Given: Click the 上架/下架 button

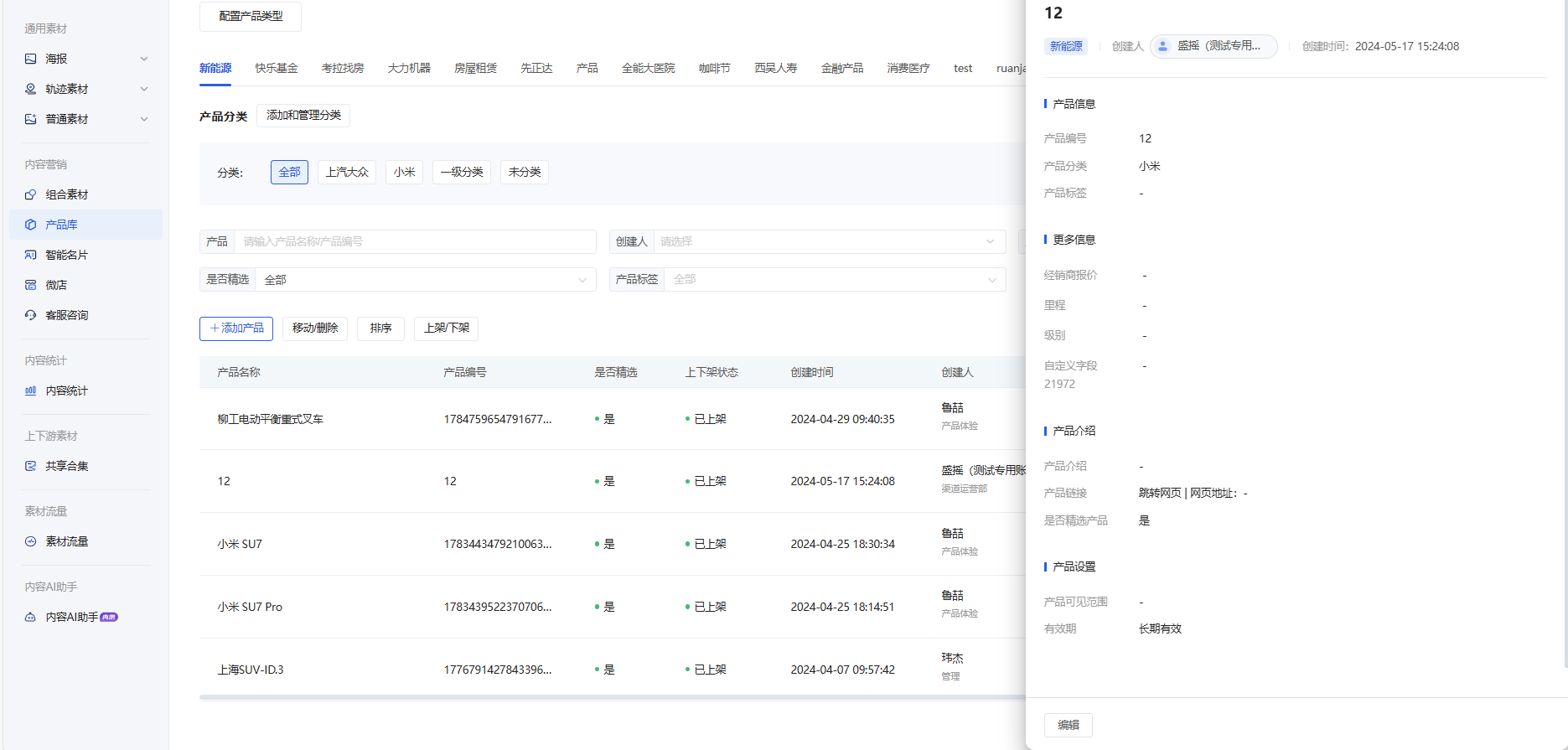Looking at the screenshot, I should pyautogui.click(x=447, y=328).
